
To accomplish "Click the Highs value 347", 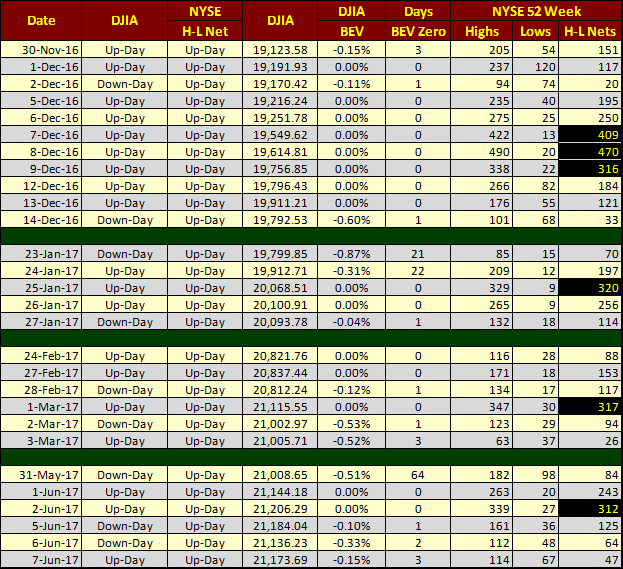I will [x=482, y=407].
